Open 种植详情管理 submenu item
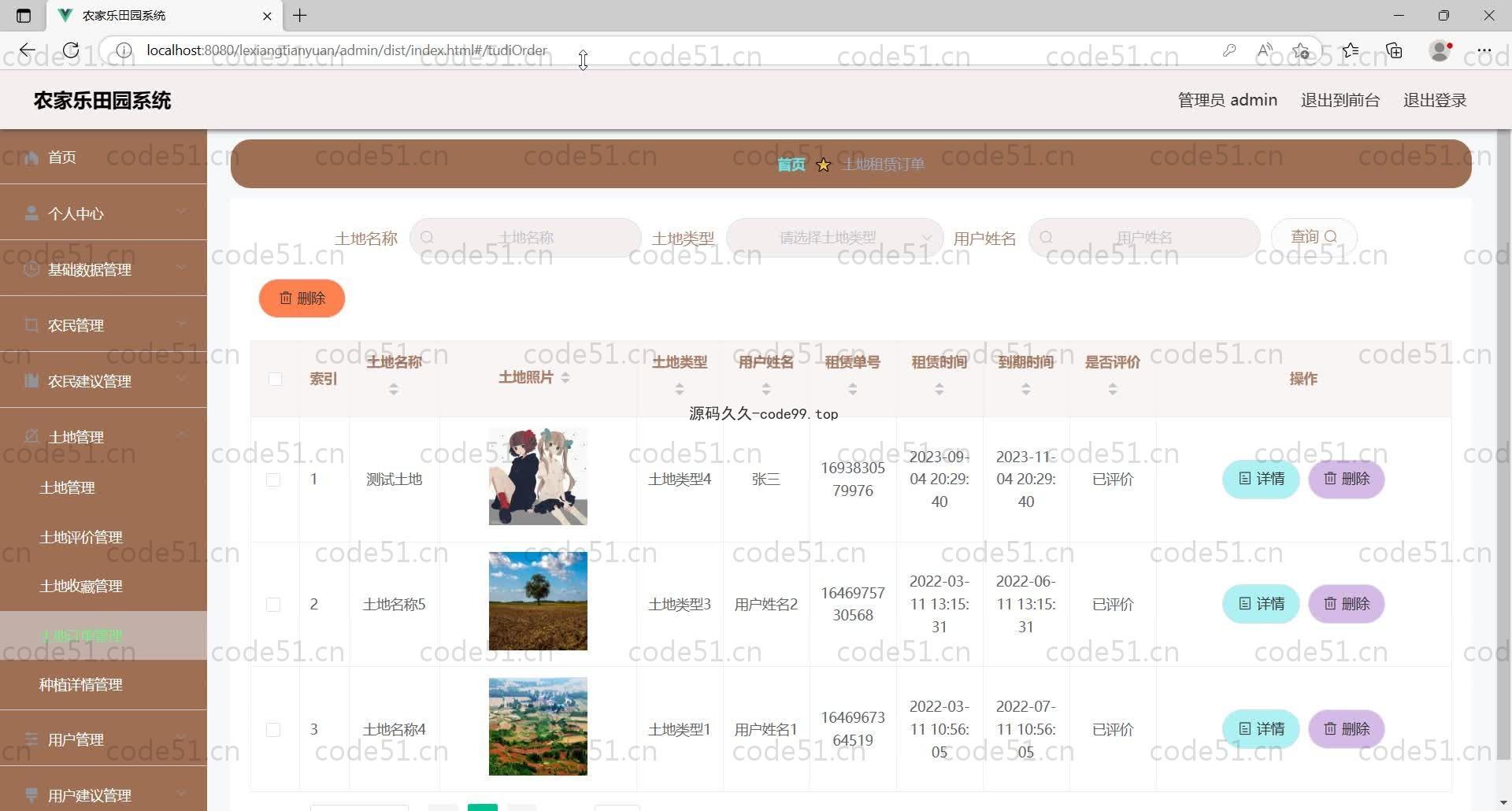The image size is (1512, 811). (103, 684)
